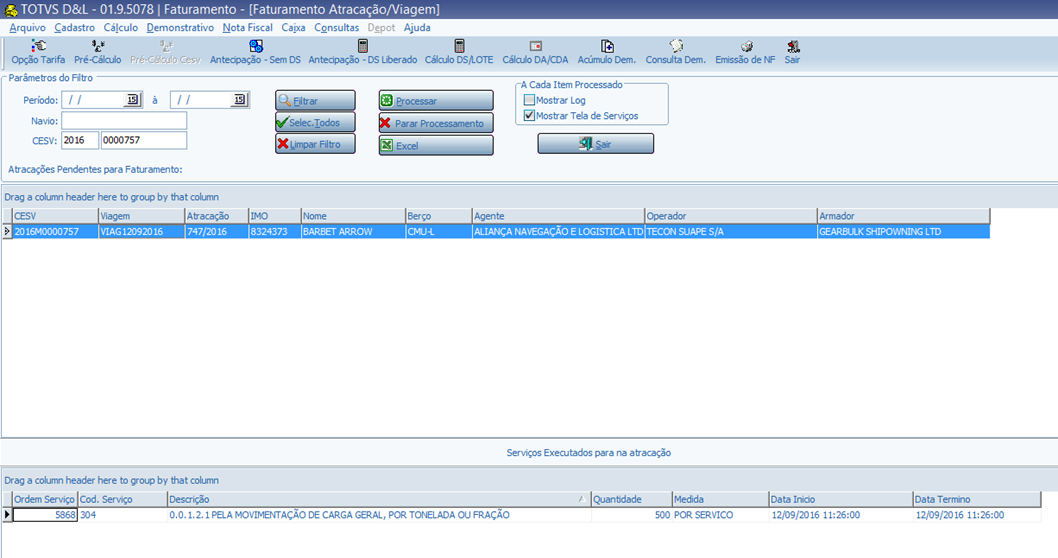The width and height of the screenshot is (1058, 558).
Task: Sort by IMO column header
Action: pos(275,216)
